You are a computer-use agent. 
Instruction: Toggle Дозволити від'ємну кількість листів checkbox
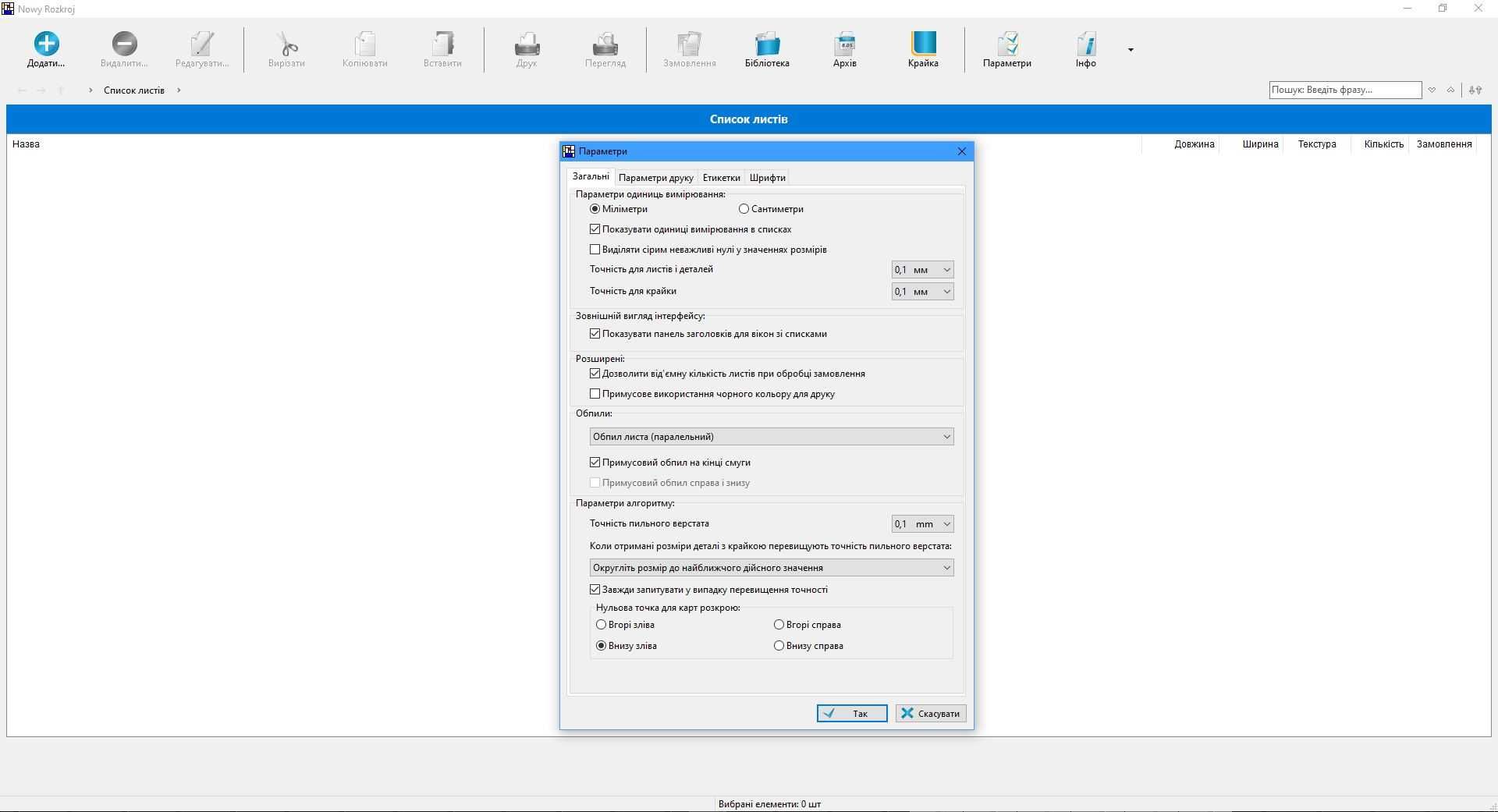coord(595,374)
